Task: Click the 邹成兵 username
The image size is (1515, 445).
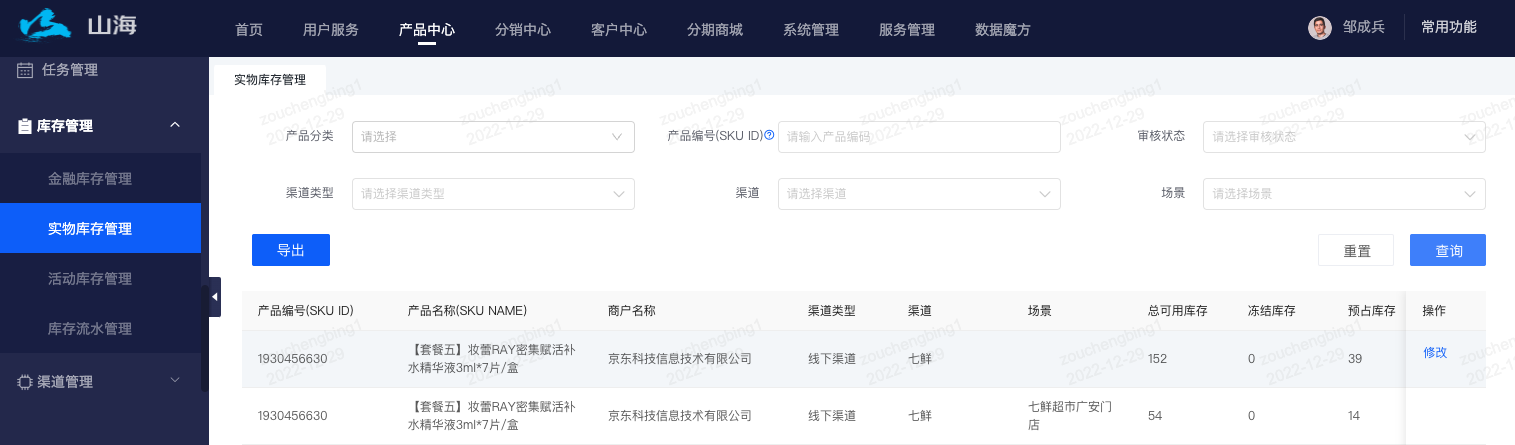Action: click(x=1364, y=27)
